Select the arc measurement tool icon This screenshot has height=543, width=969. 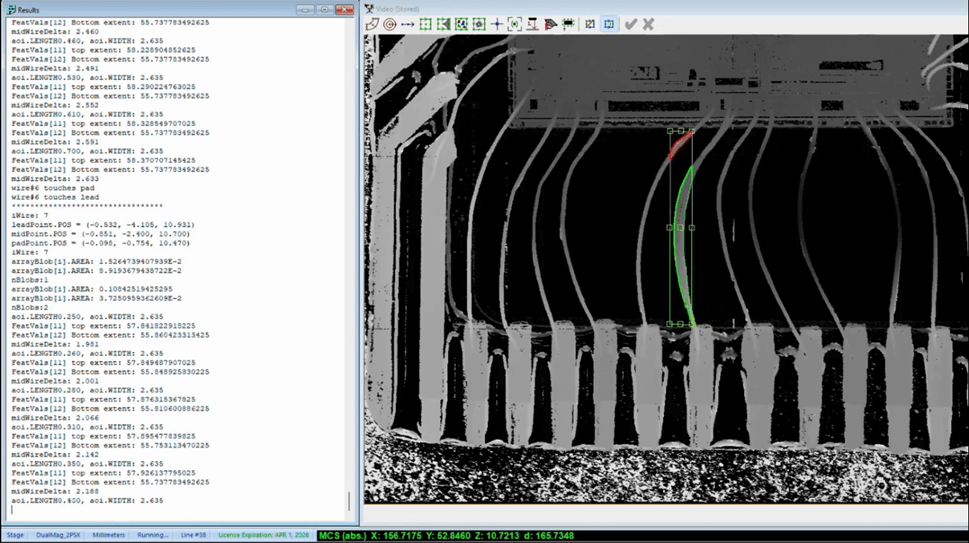[373, 24]
